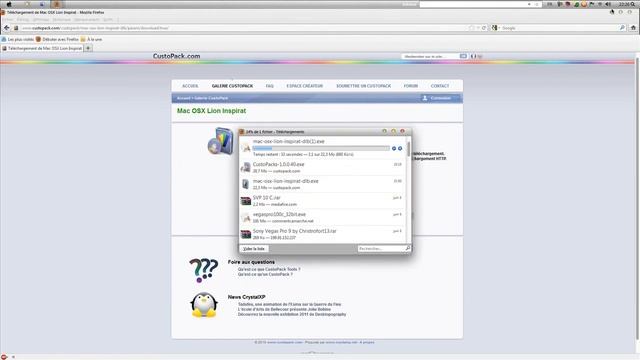Click the CustoPack installer file icon
Screen dimensions: 640x360
pyautogui.click(x=246, y=167)
